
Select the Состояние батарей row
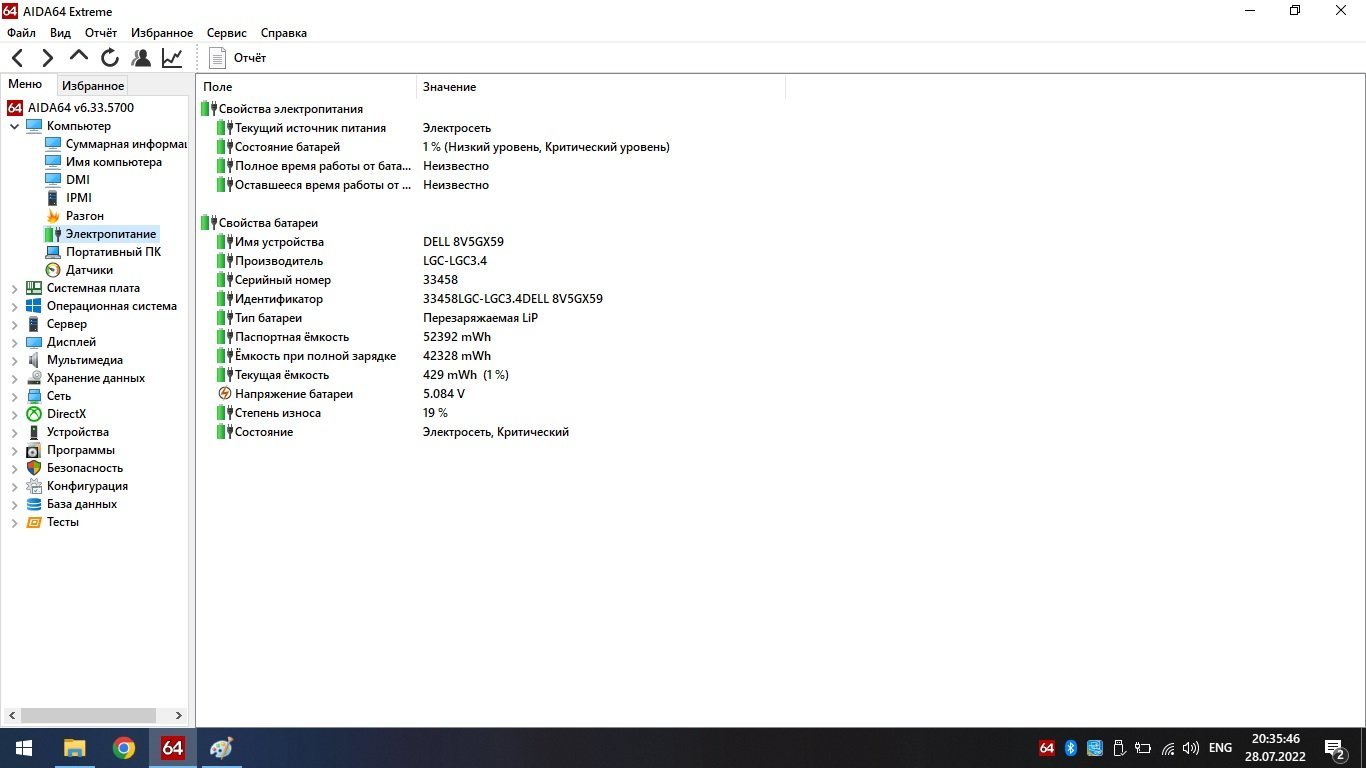click(491, 147)
